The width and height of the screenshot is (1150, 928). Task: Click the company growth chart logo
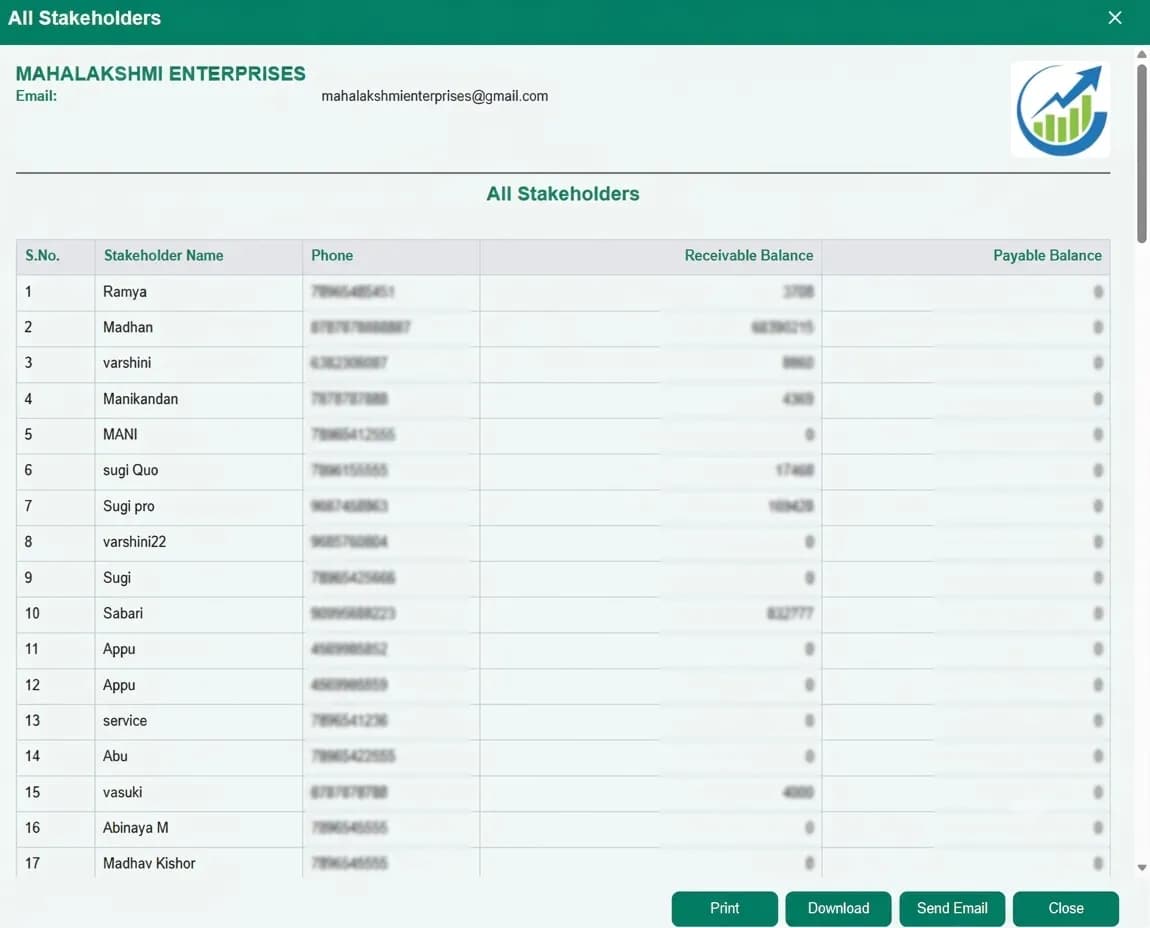coord(1061,109)
